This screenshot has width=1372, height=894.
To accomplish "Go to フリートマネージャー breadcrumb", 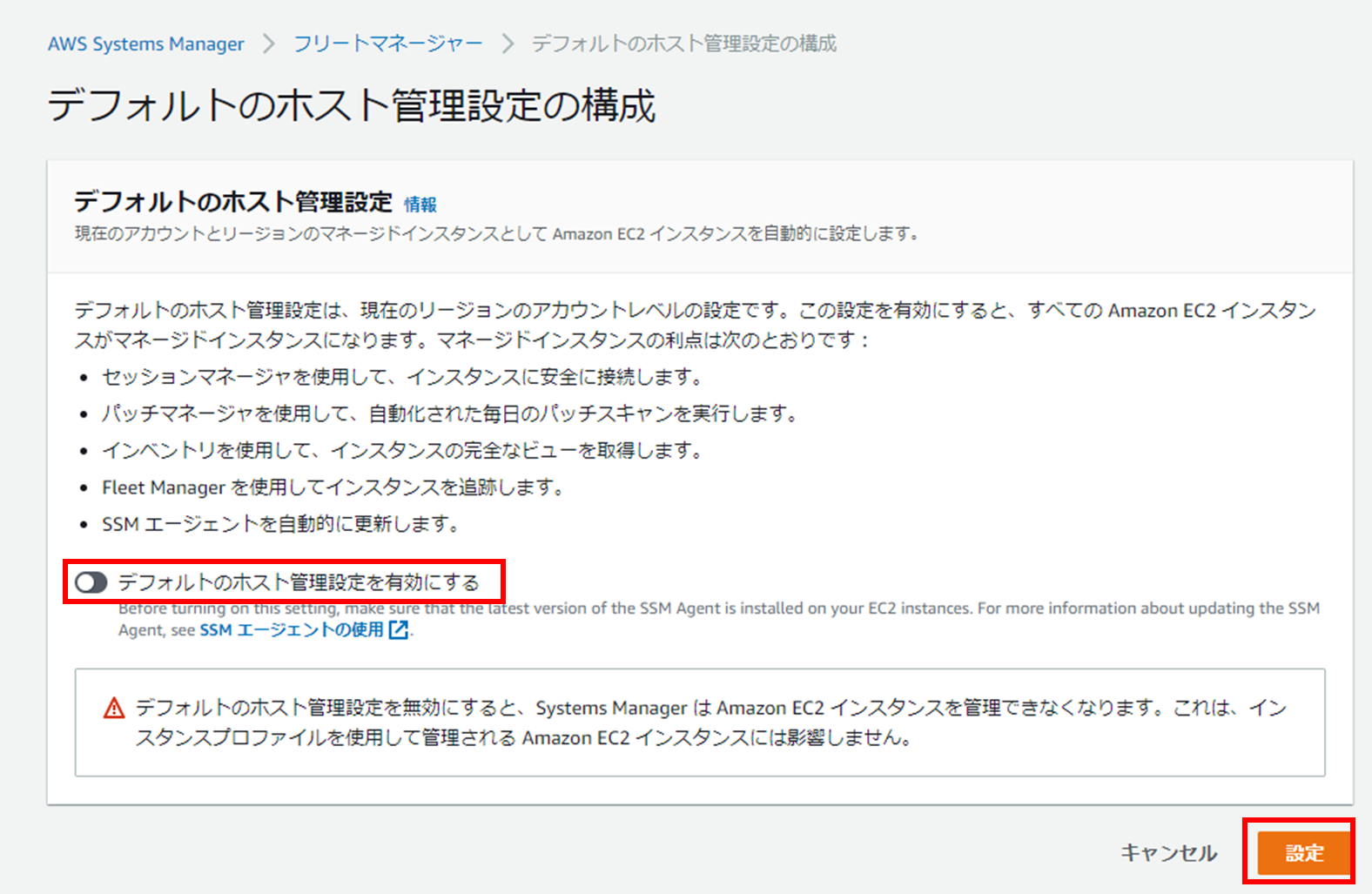I will coord(387,44).
